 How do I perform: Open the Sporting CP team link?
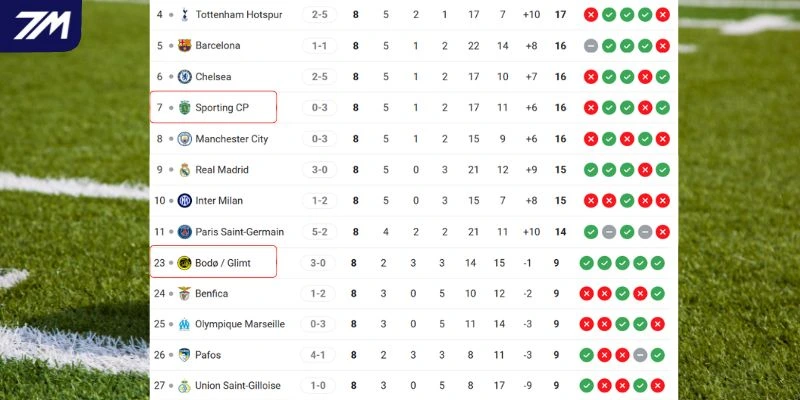[x=222, y=108]
